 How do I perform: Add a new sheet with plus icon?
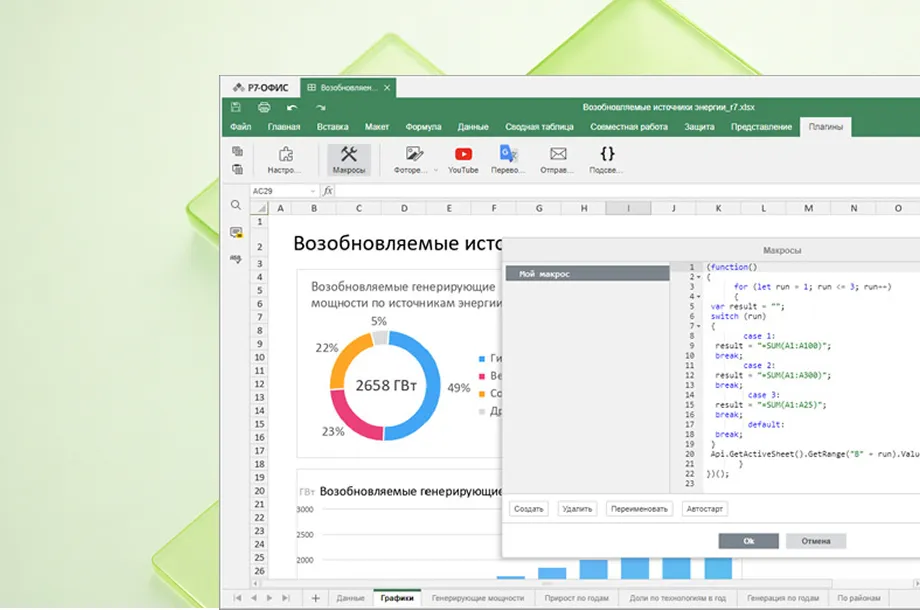(x=315, y=598)
